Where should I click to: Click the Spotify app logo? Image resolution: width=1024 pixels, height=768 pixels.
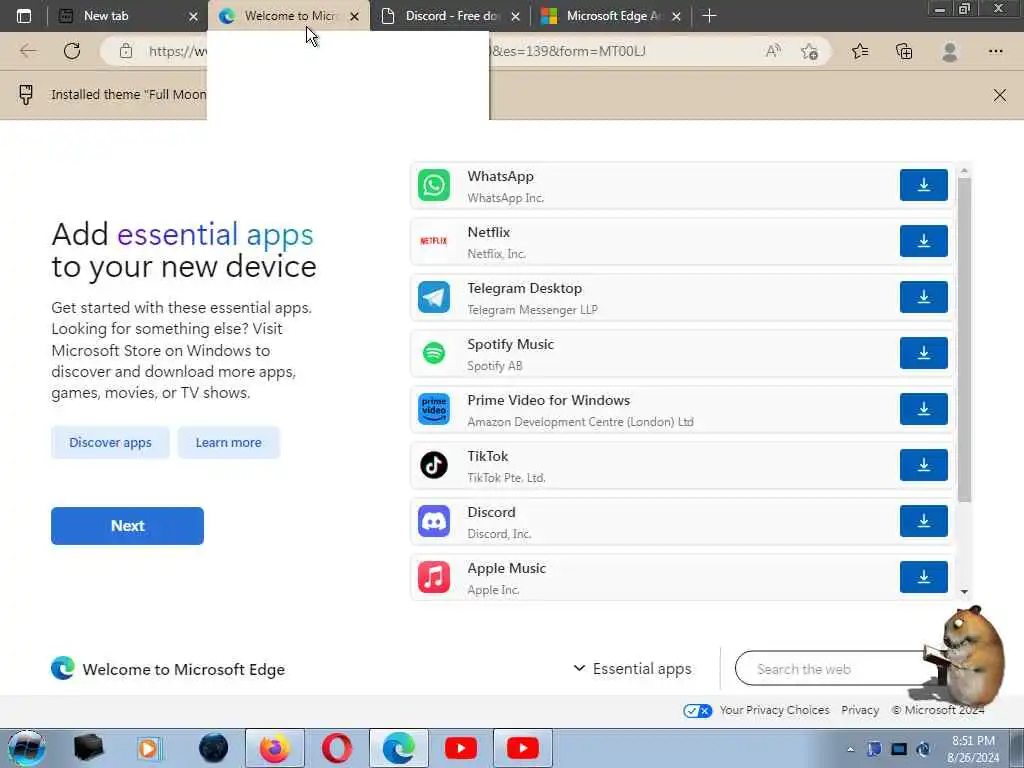click(434, 353)
